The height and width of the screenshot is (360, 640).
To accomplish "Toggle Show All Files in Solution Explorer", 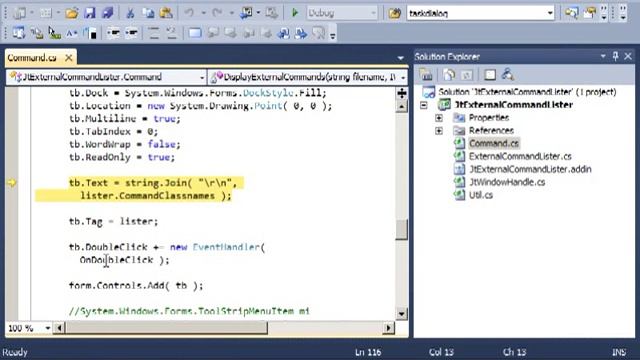I will point(449,75).
